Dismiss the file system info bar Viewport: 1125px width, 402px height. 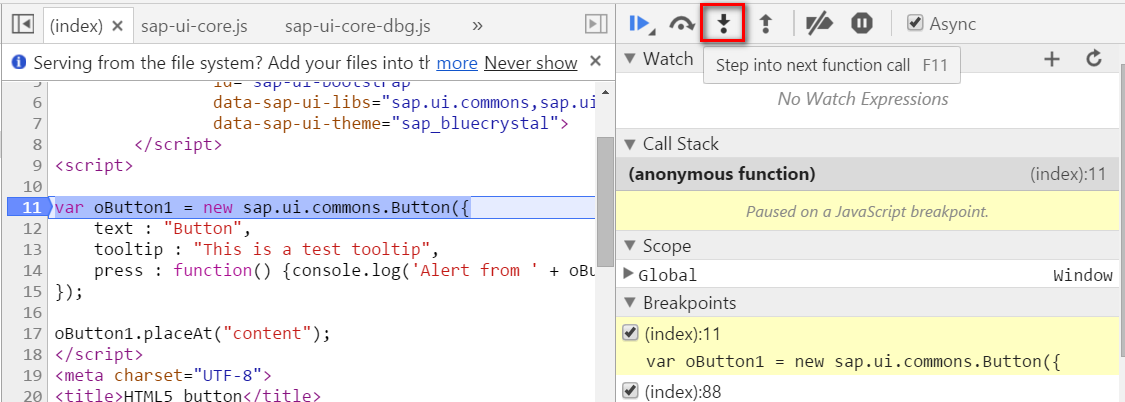tap(595, 62)
